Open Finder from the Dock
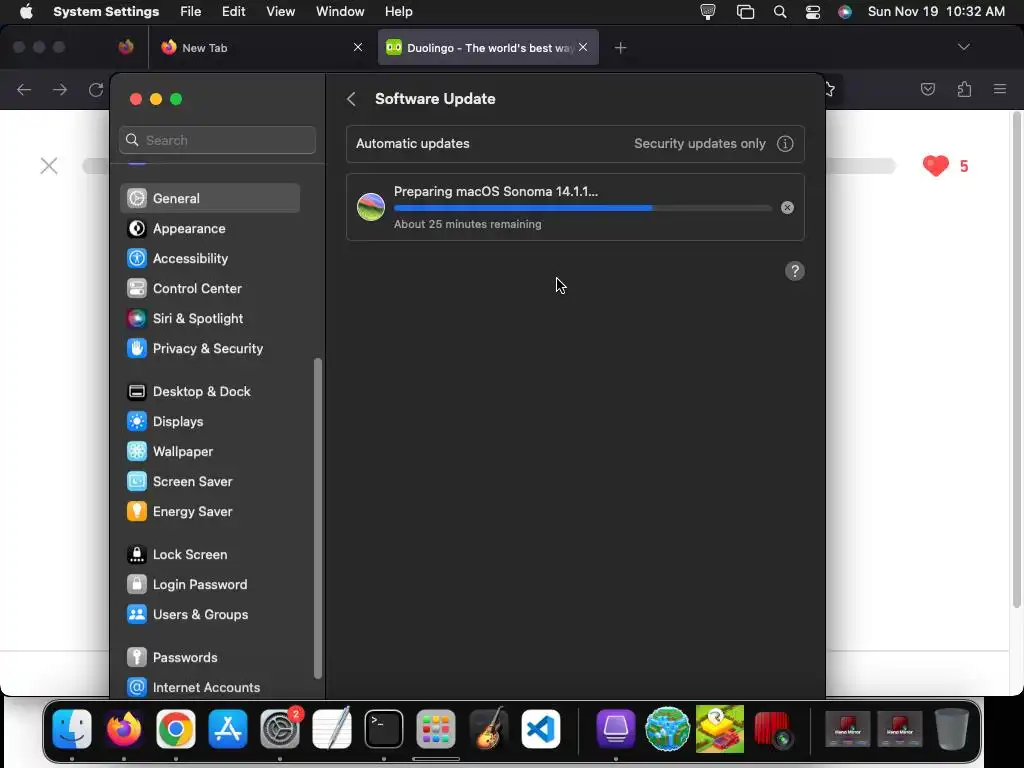This screenshot has width=1024, height=768. click(x=72, y=729)
